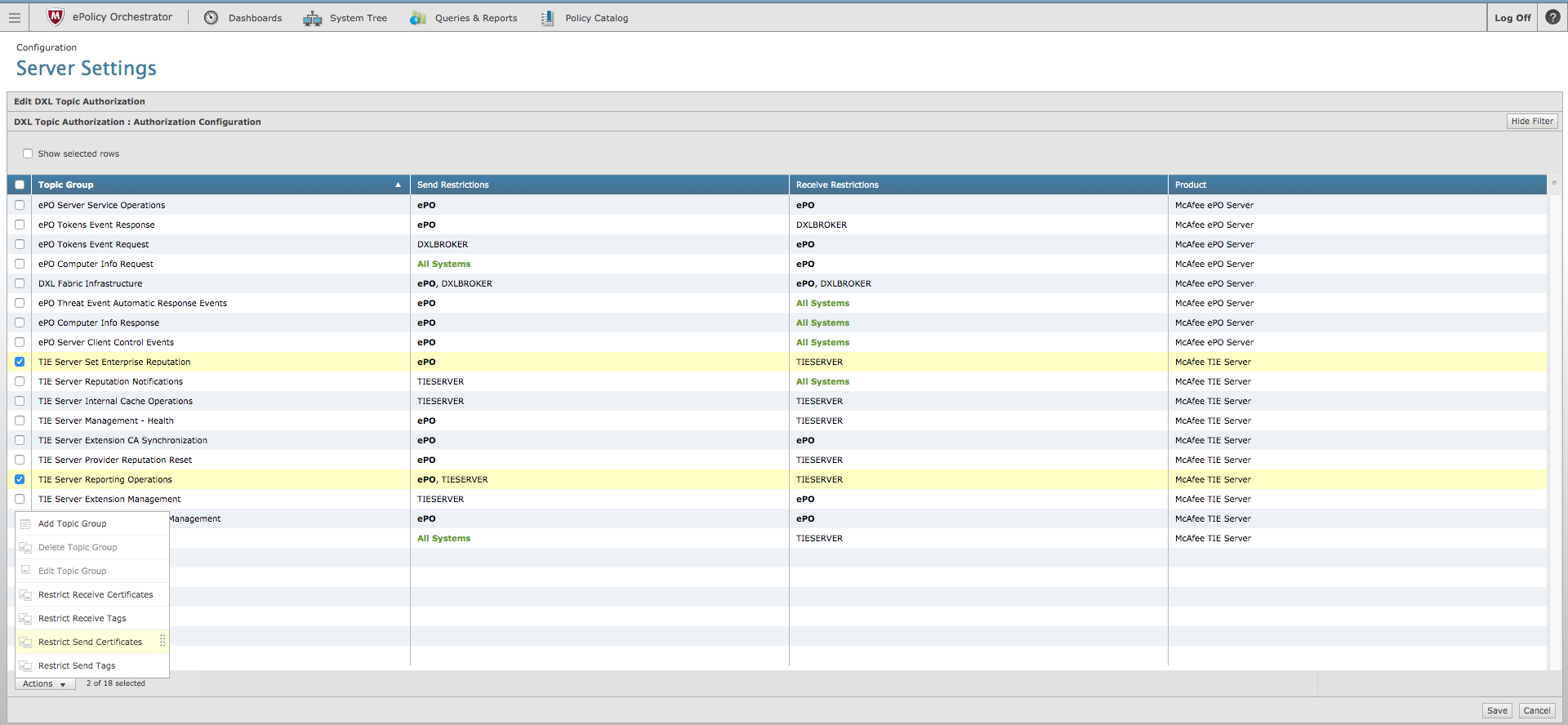Image resolution: width=1568 pixels, height=725 pixels.
Task: Click the Restrict Send Tags icon
Action: [25, 666]
